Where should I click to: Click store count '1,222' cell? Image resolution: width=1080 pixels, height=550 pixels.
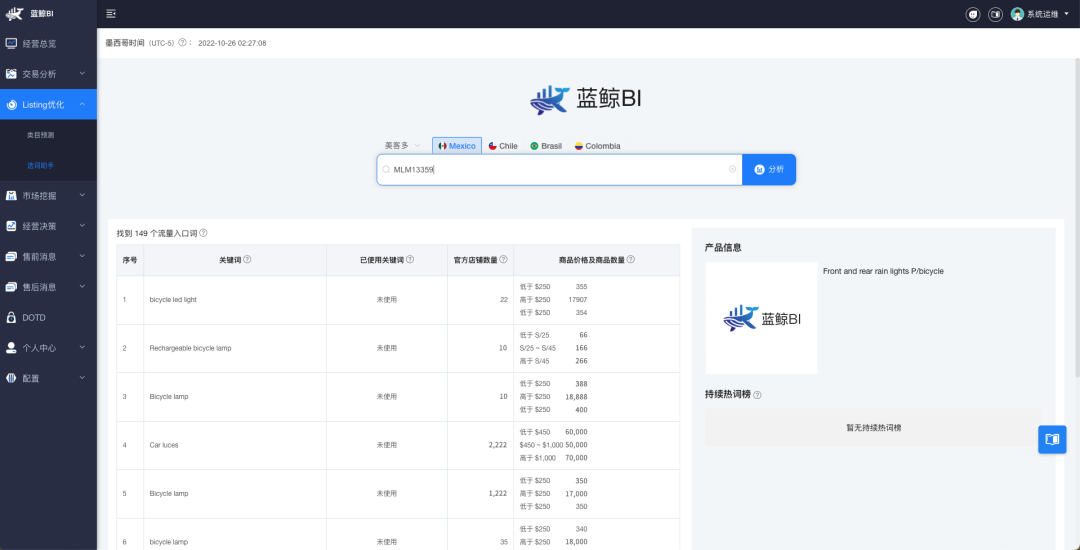pos(497,494)
